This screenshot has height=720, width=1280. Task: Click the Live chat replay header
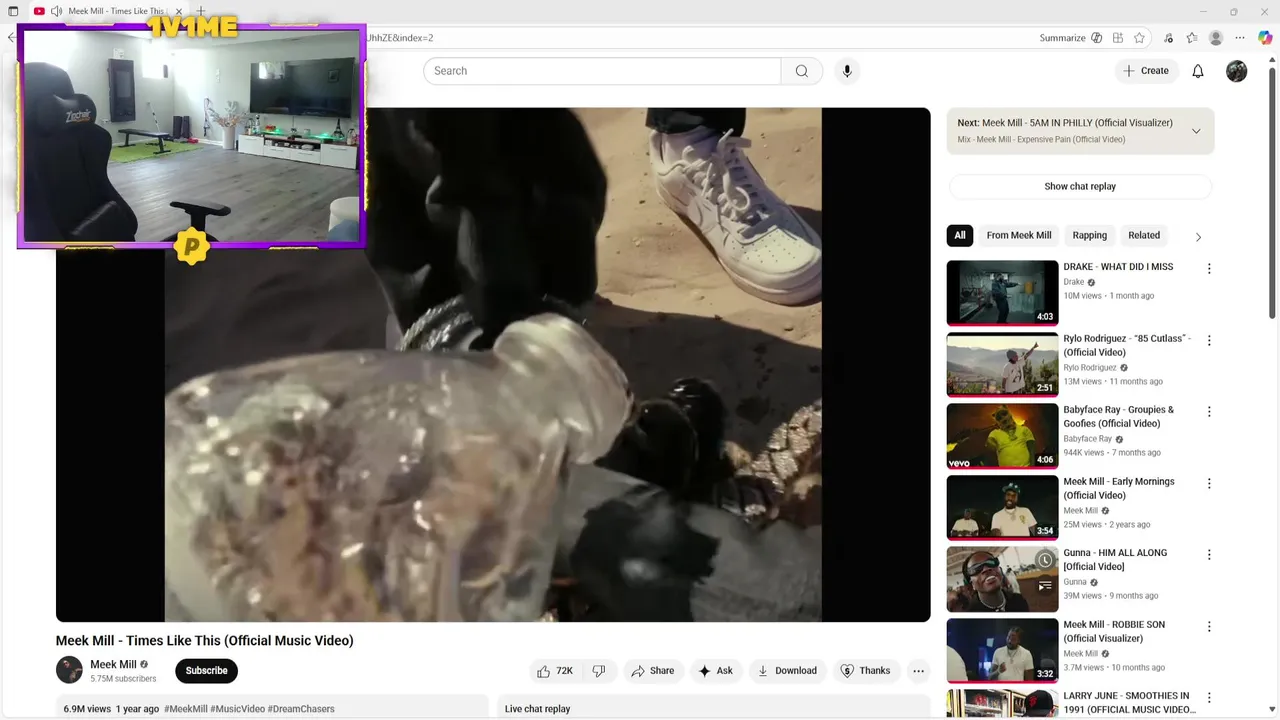click(537, 709)
